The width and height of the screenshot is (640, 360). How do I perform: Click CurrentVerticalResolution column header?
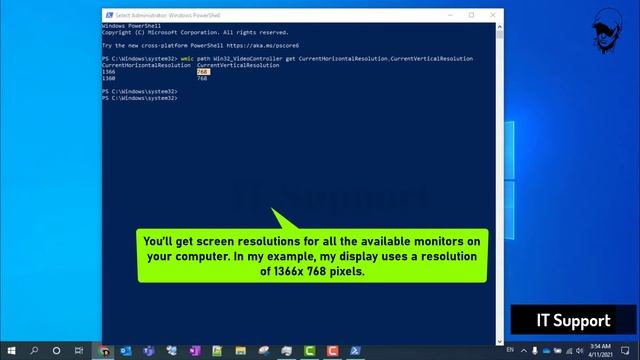pos(238,65)
